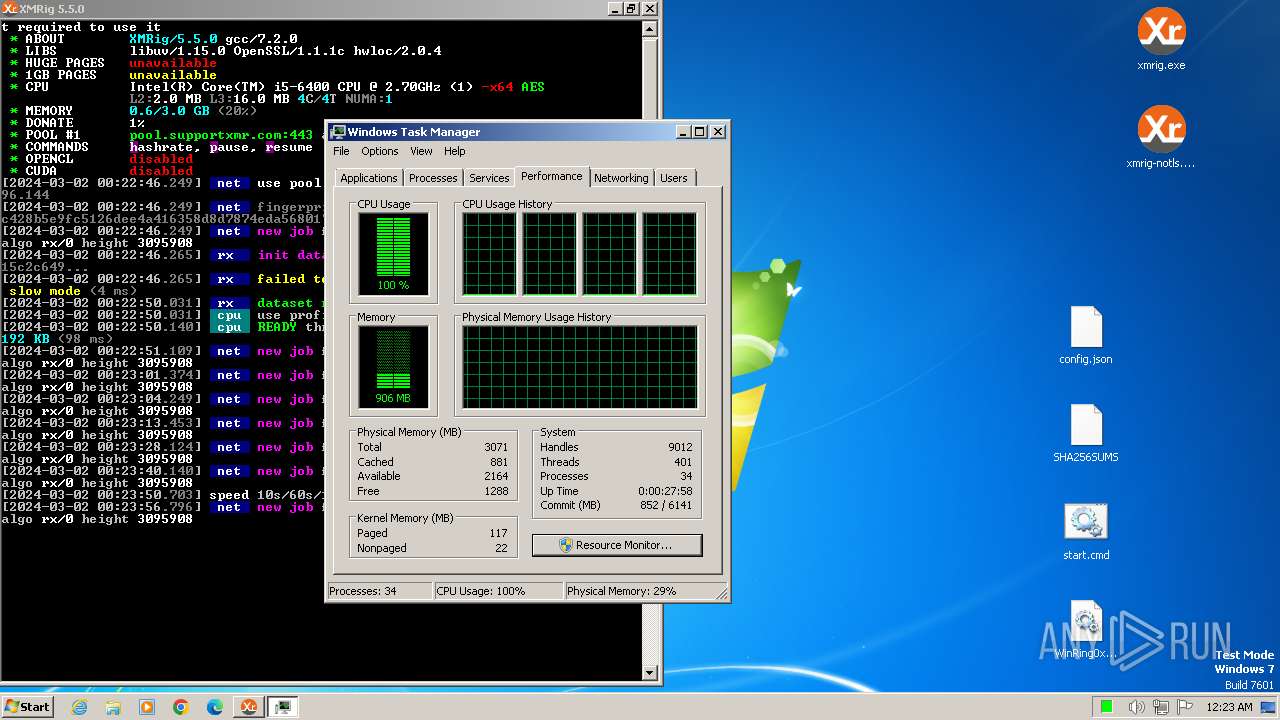Open the Start menu
Screen dimensions: 1280x720
click(27, 707)
